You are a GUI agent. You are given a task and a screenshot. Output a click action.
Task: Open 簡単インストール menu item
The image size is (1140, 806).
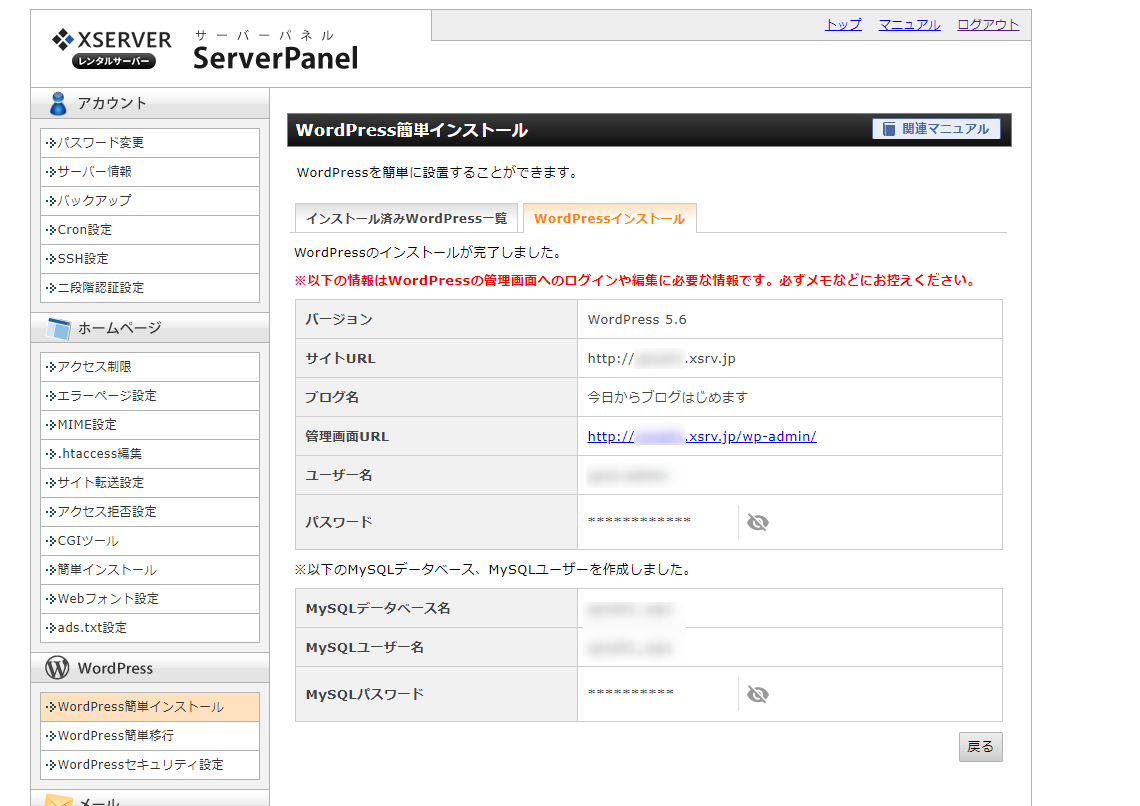click(150, 570)
